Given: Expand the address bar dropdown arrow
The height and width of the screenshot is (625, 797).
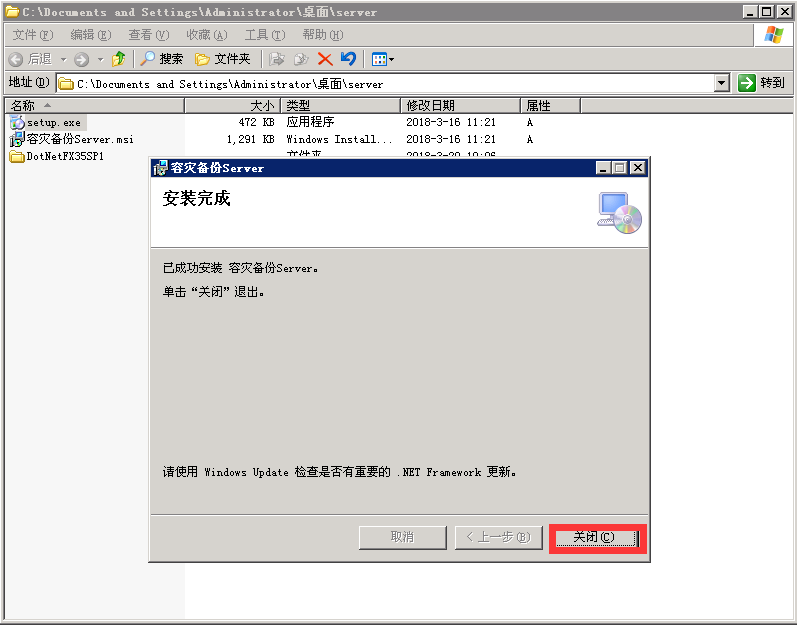Looking at the screenshot, I should coord(722,84).
